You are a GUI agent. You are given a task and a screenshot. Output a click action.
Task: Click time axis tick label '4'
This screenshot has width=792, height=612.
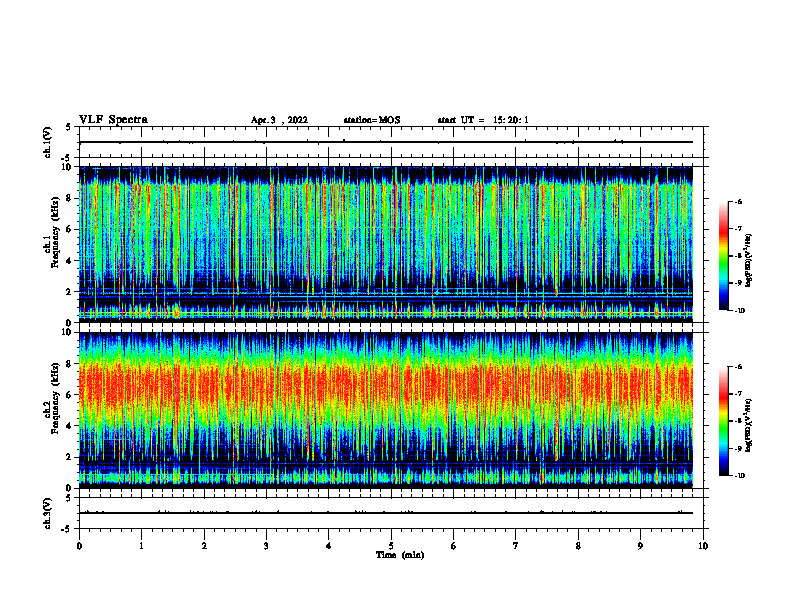pyautogui.click(x=329, y=546)
